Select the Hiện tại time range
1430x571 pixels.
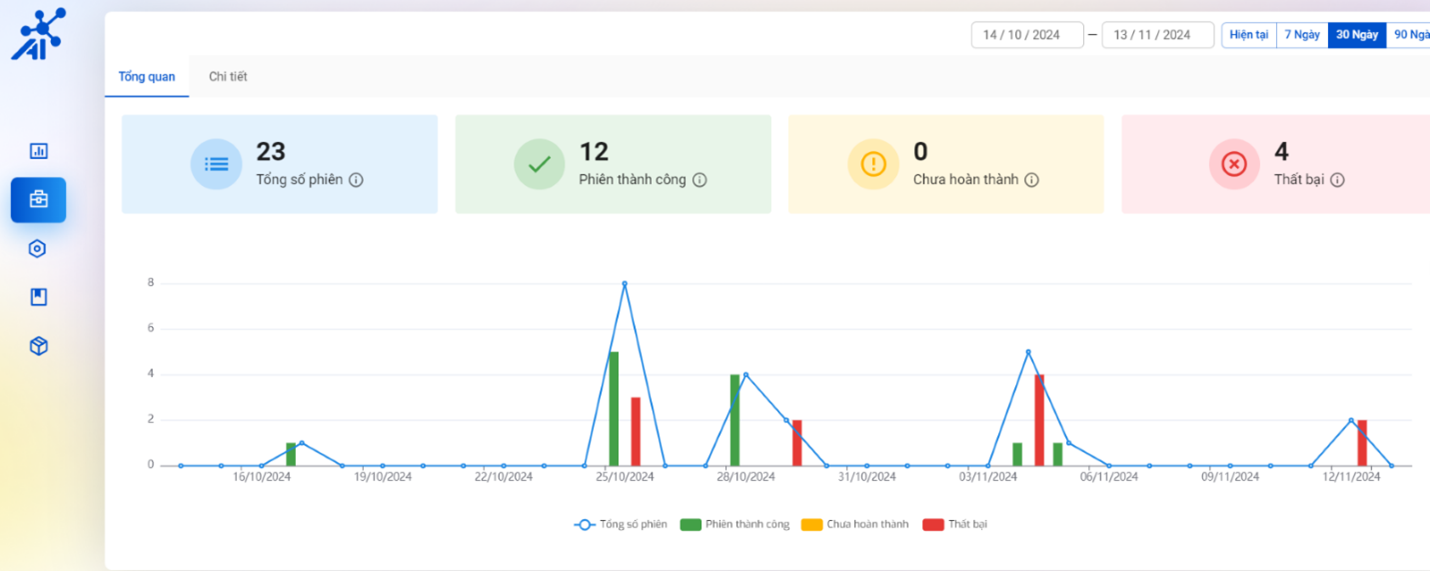click(x=1249, y=35)
